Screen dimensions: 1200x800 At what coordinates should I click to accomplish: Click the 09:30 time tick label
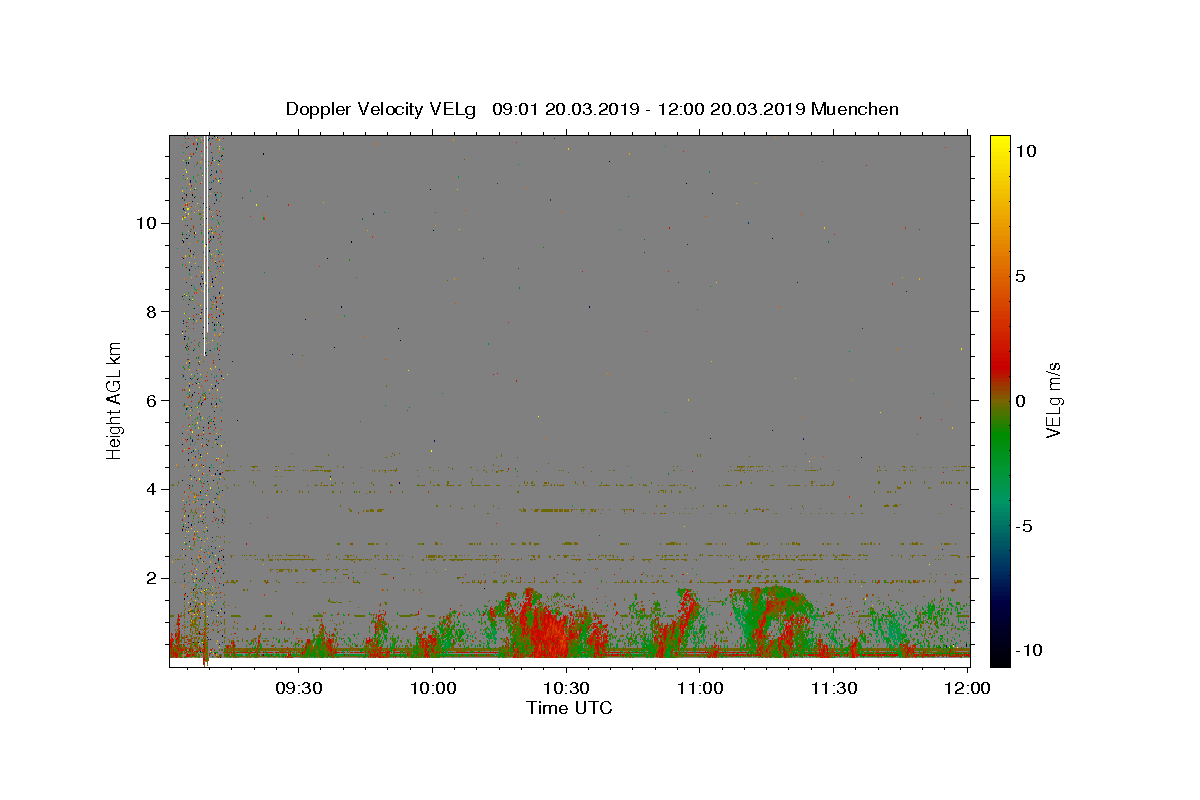pyautogui.click(x=299, y=688)
